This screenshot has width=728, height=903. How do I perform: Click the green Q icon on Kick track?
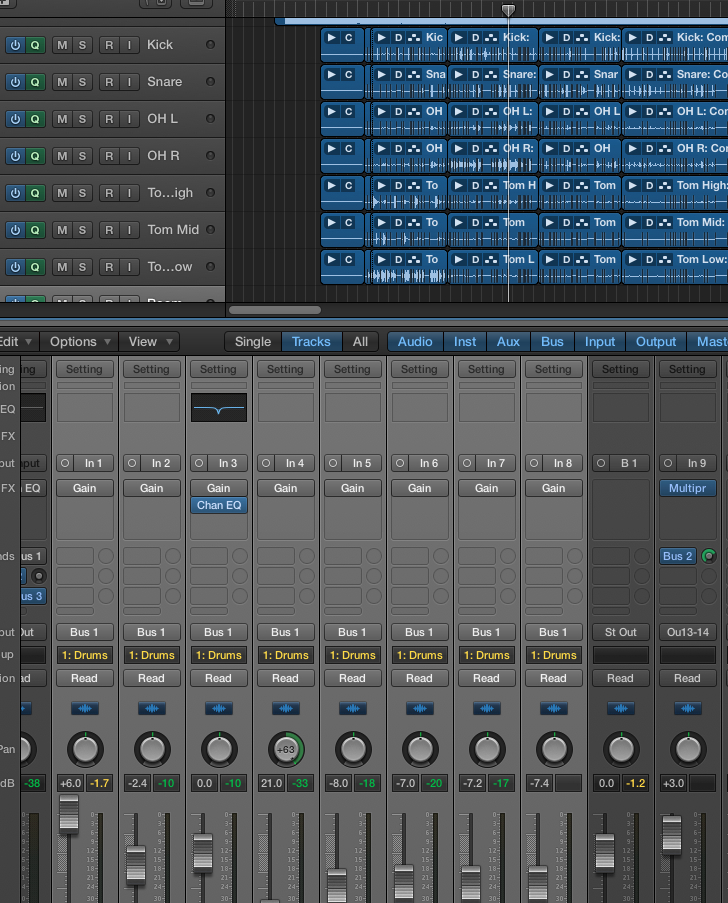[35, 45]
